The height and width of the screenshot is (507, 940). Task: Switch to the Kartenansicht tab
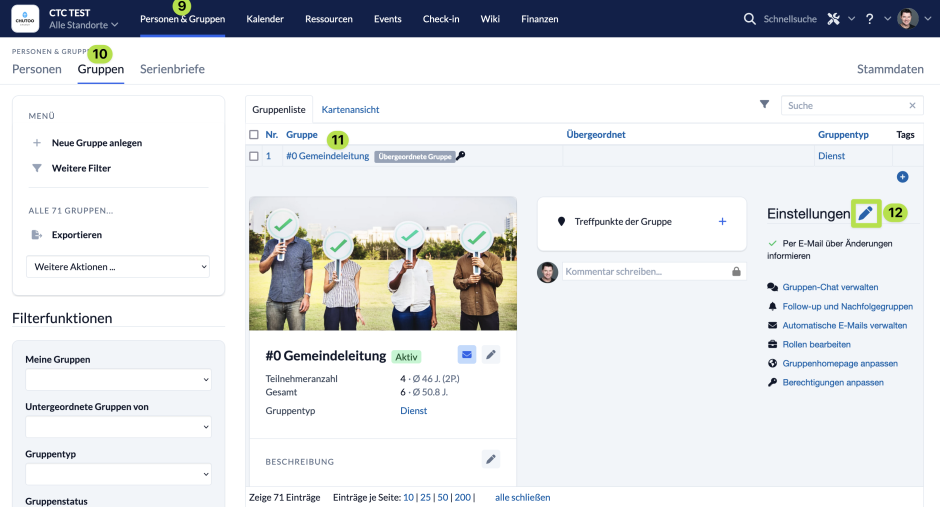[x=350, y=110]
